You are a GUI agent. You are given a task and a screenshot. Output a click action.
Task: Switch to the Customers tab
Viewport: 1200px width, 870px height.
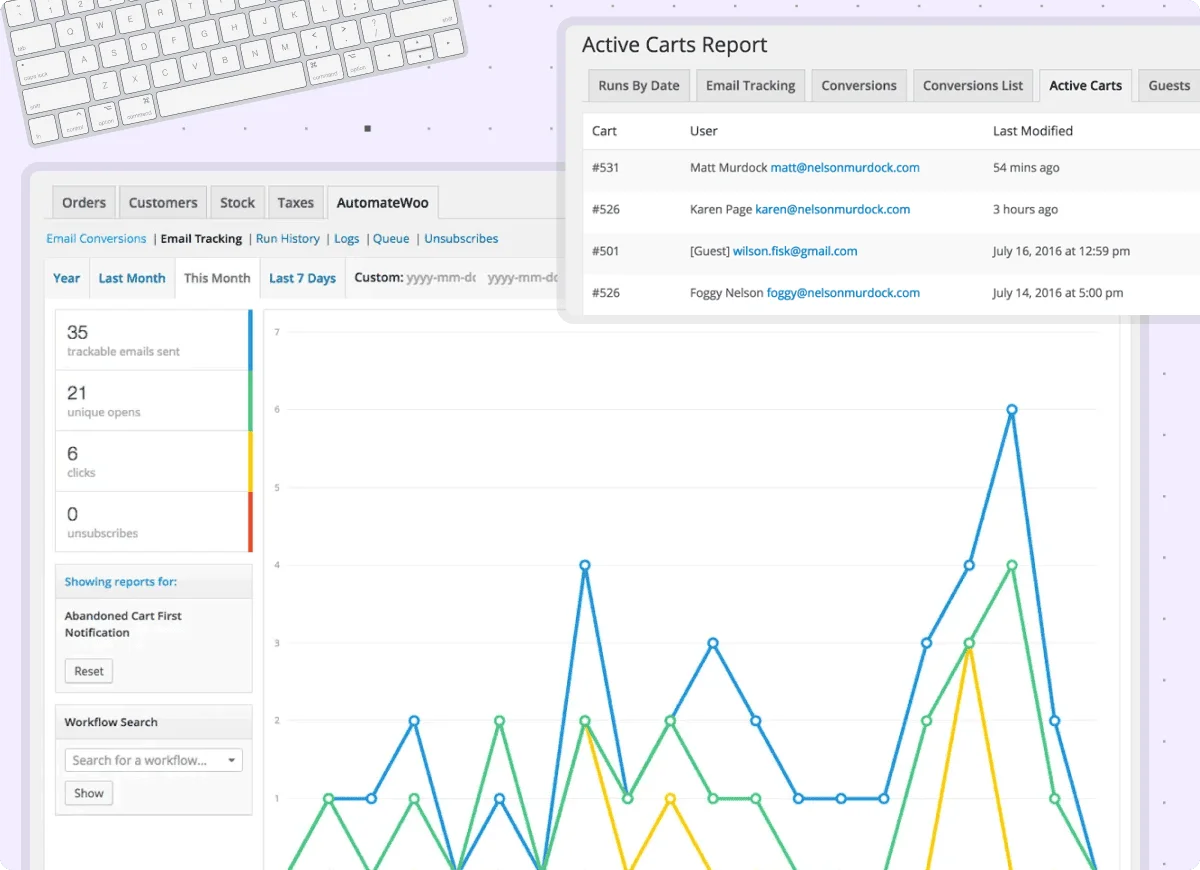pyautogui.click(x=163, y=202)
